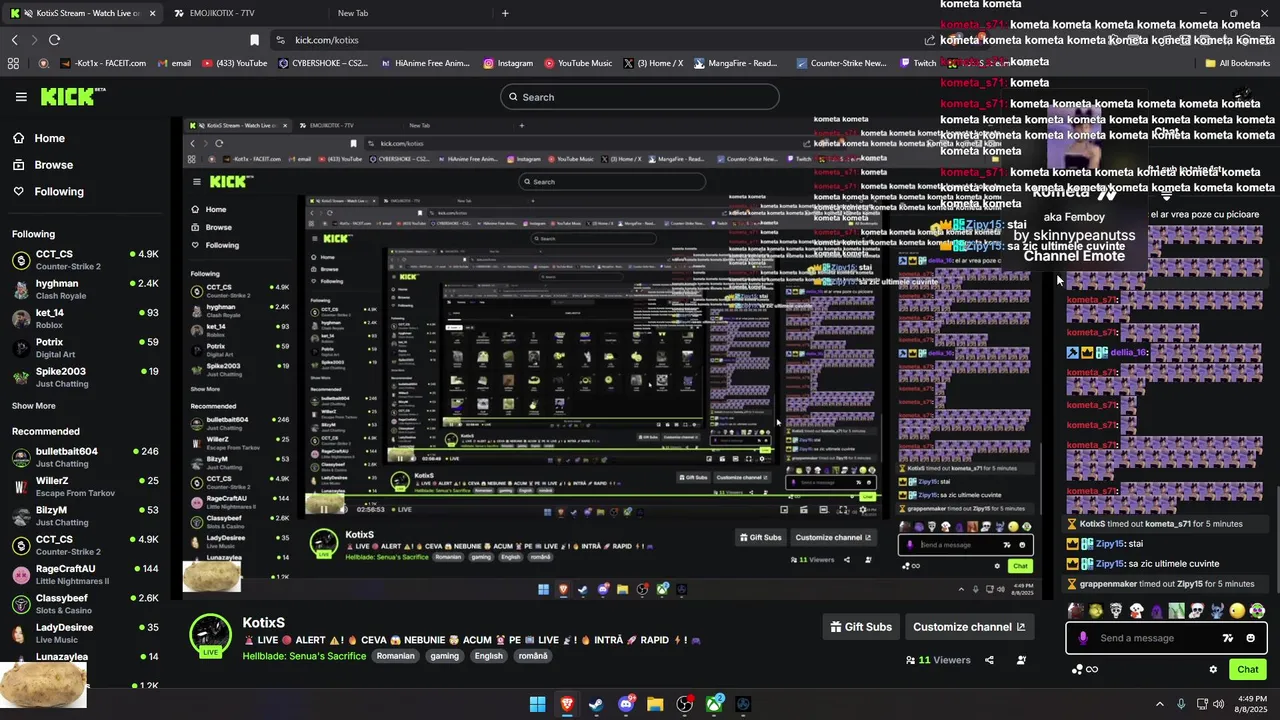1280x720 pixels.
Task: Click the Romanian stream tag
Action: point(395,656)
